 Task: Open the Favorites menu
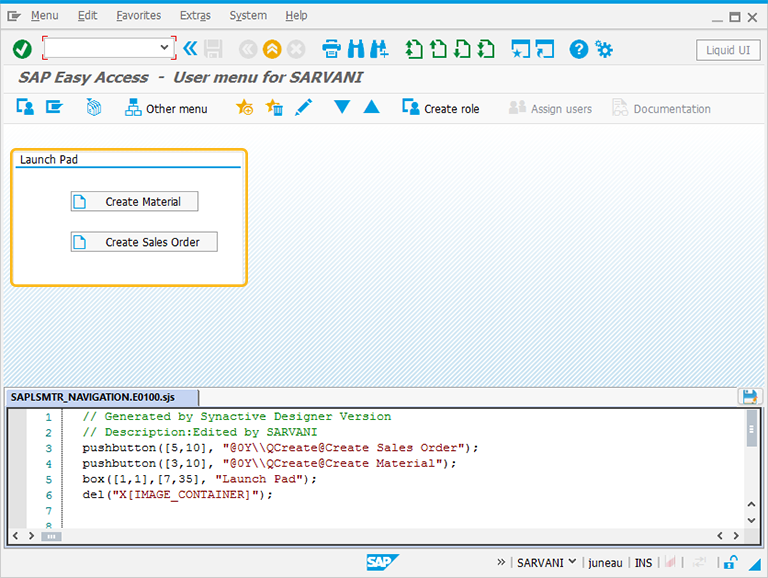[x=139, y=16]
